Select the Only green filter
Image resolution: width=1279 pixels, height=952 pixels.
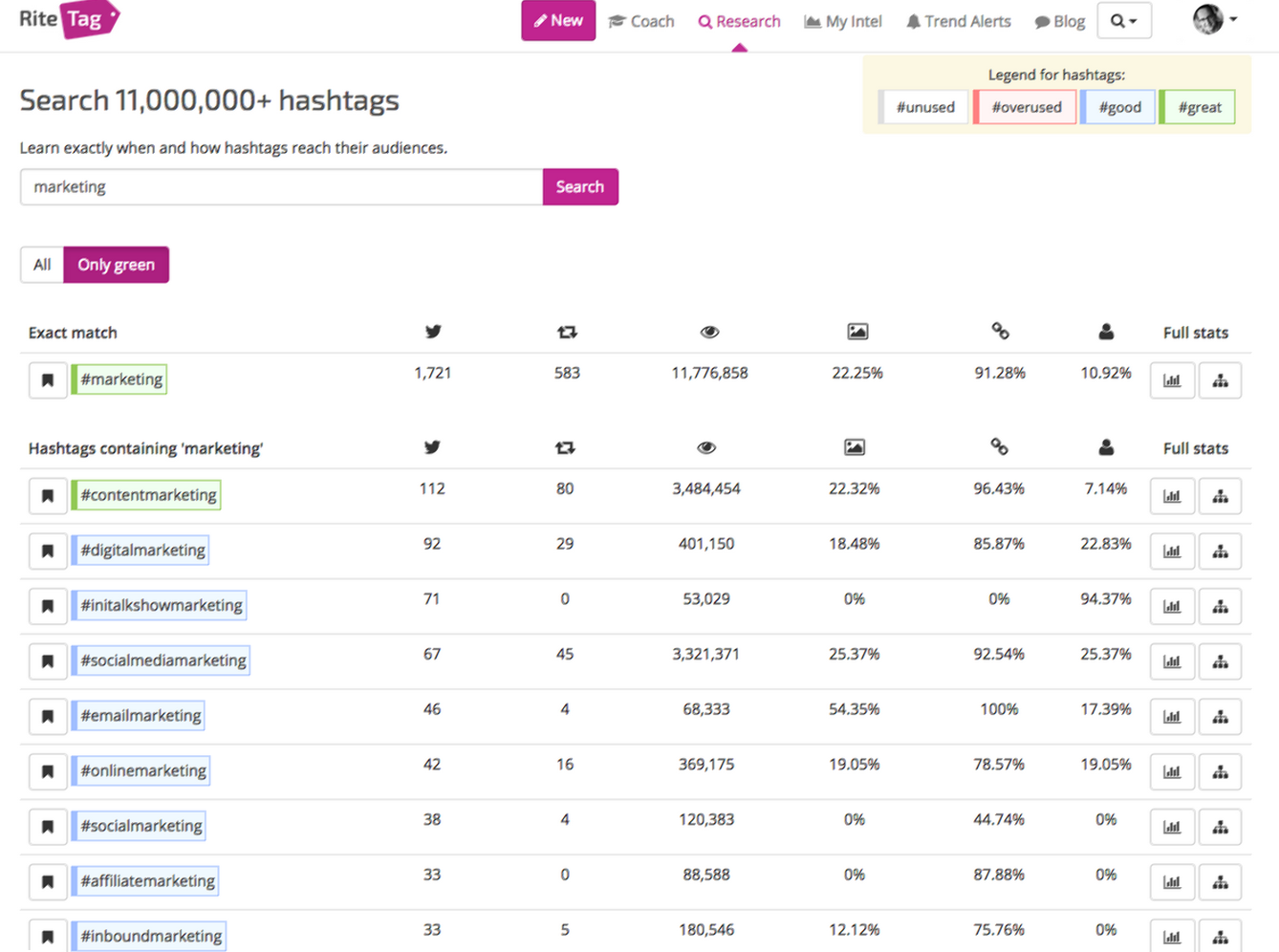[x=116, y=265]
